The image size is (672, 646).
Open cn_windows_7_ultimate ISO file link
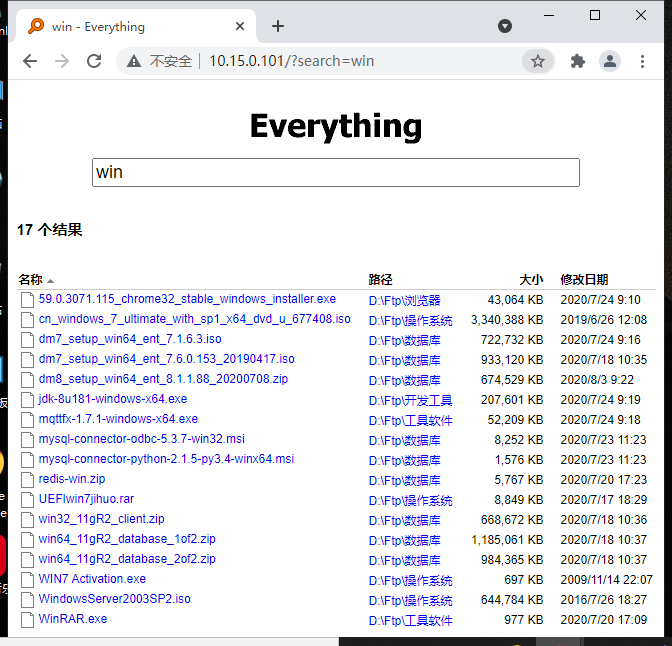(x=195, y=319)
